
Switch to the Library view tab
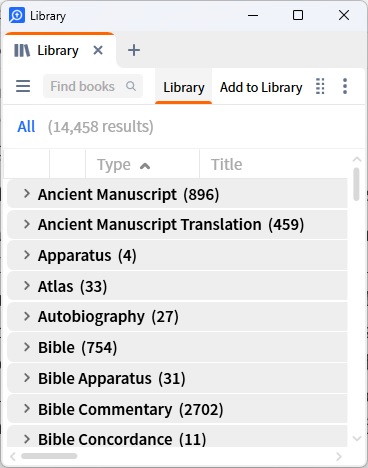(184, 87)
